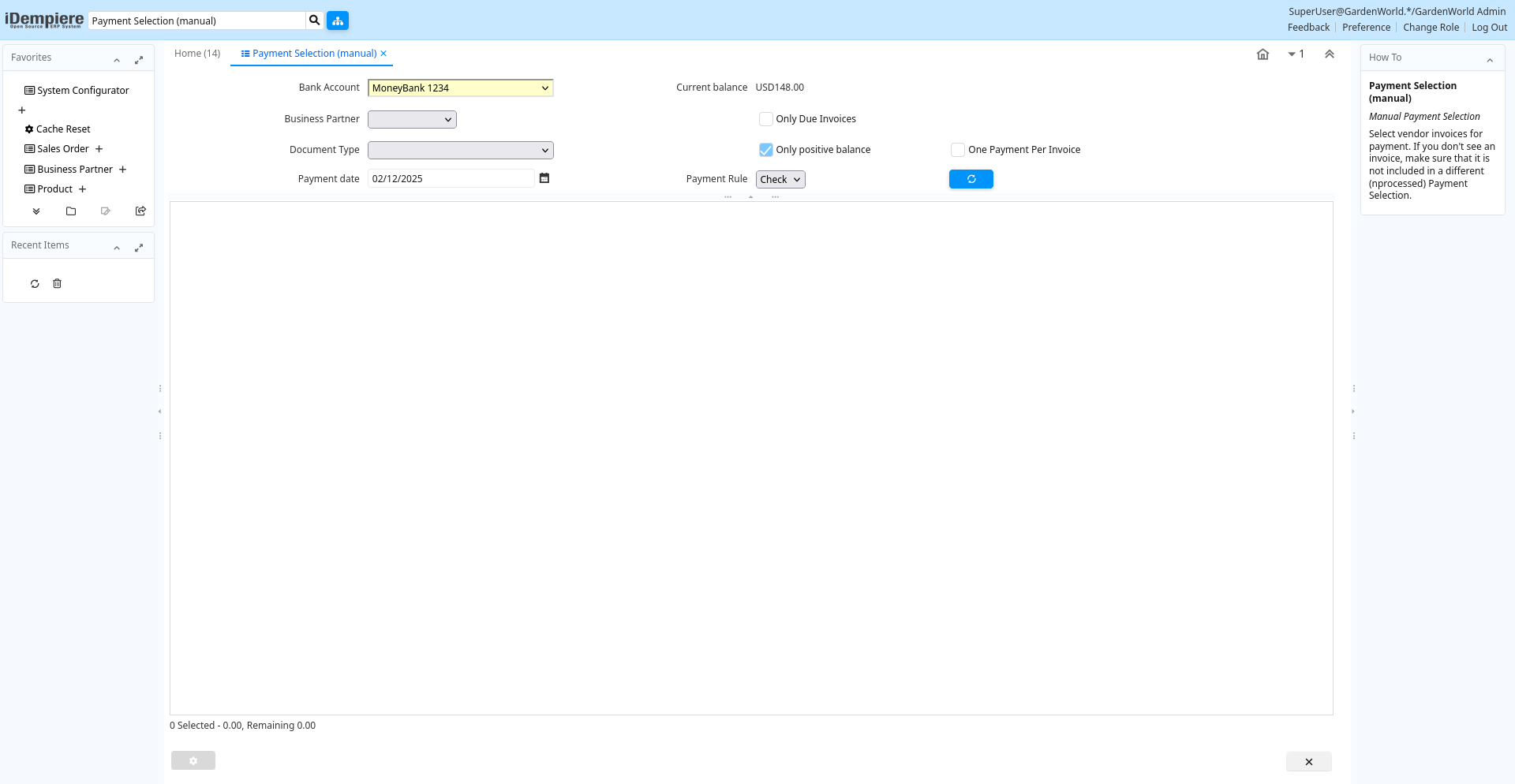Enable Only Due Invoices checkbox

[765, 119]
